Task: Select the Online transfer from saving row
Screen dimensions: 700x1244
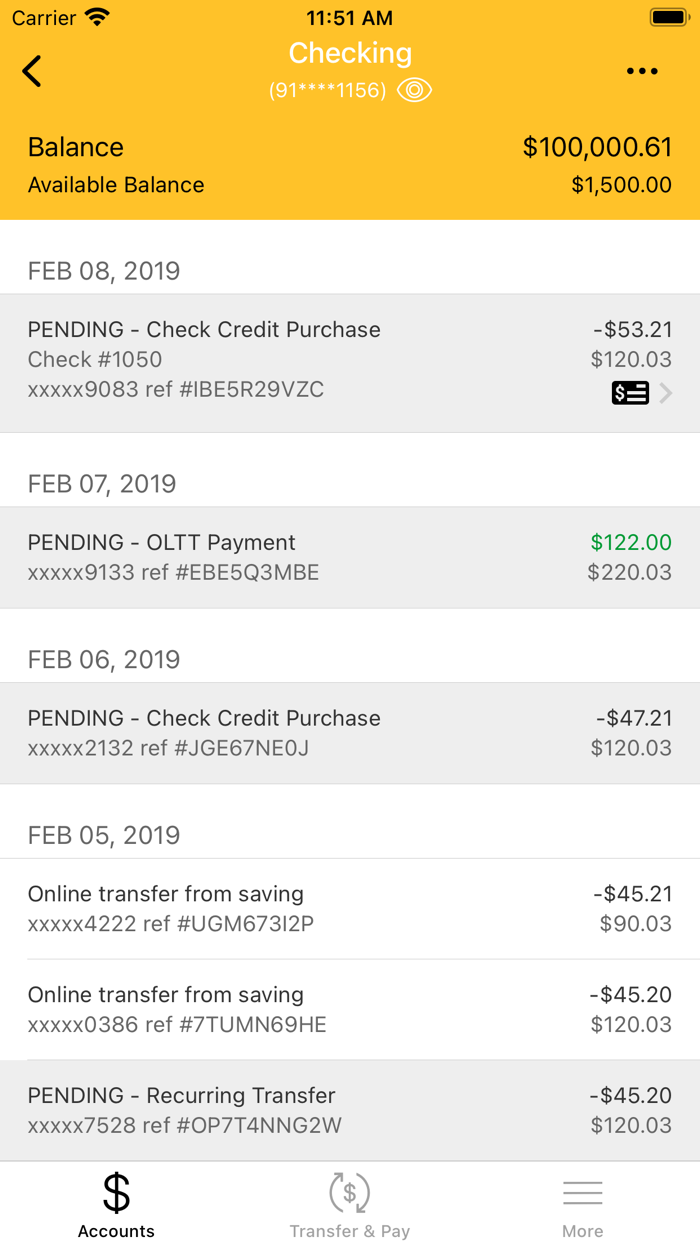Action: pos(350,907)
